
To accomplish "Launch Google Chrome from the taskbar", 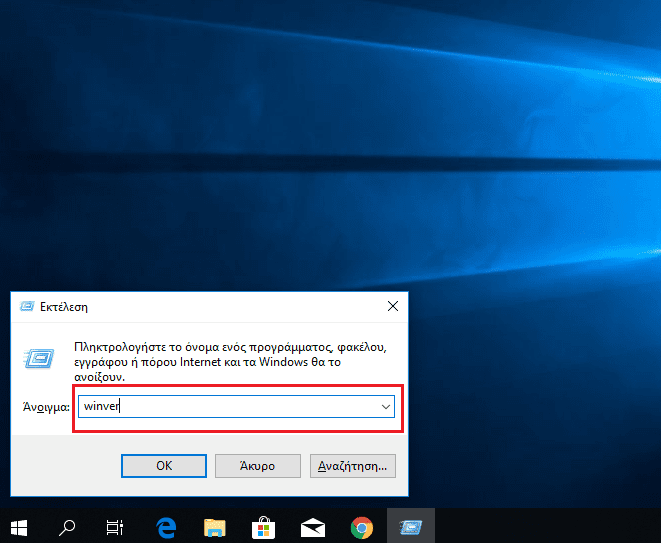I will 362,527.
